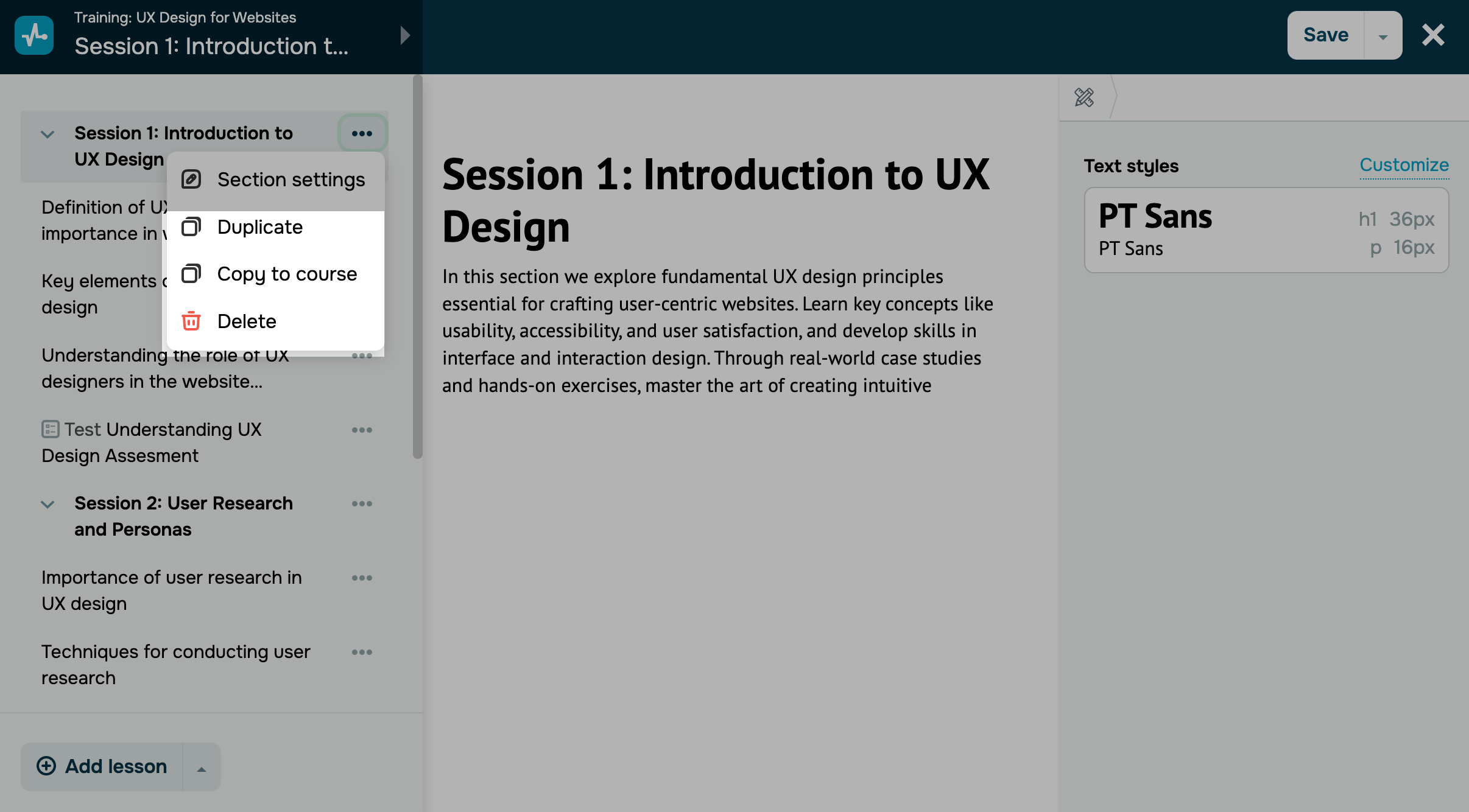Image resolution: width=1469 pixels, height=812 pixels.
Task: Open options for Test Understanding UX lesson
Action: (362, 430)
